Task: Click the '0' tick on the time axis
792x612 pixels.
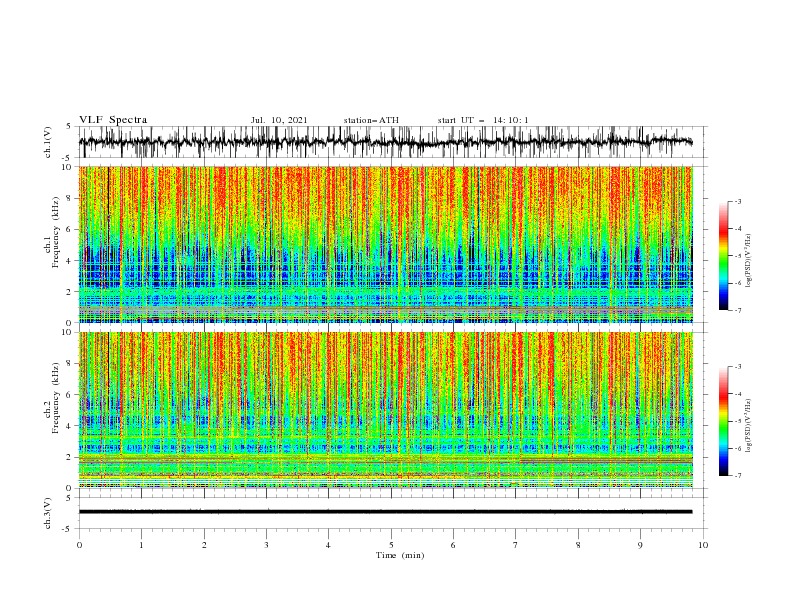Action: pos(79,545)
